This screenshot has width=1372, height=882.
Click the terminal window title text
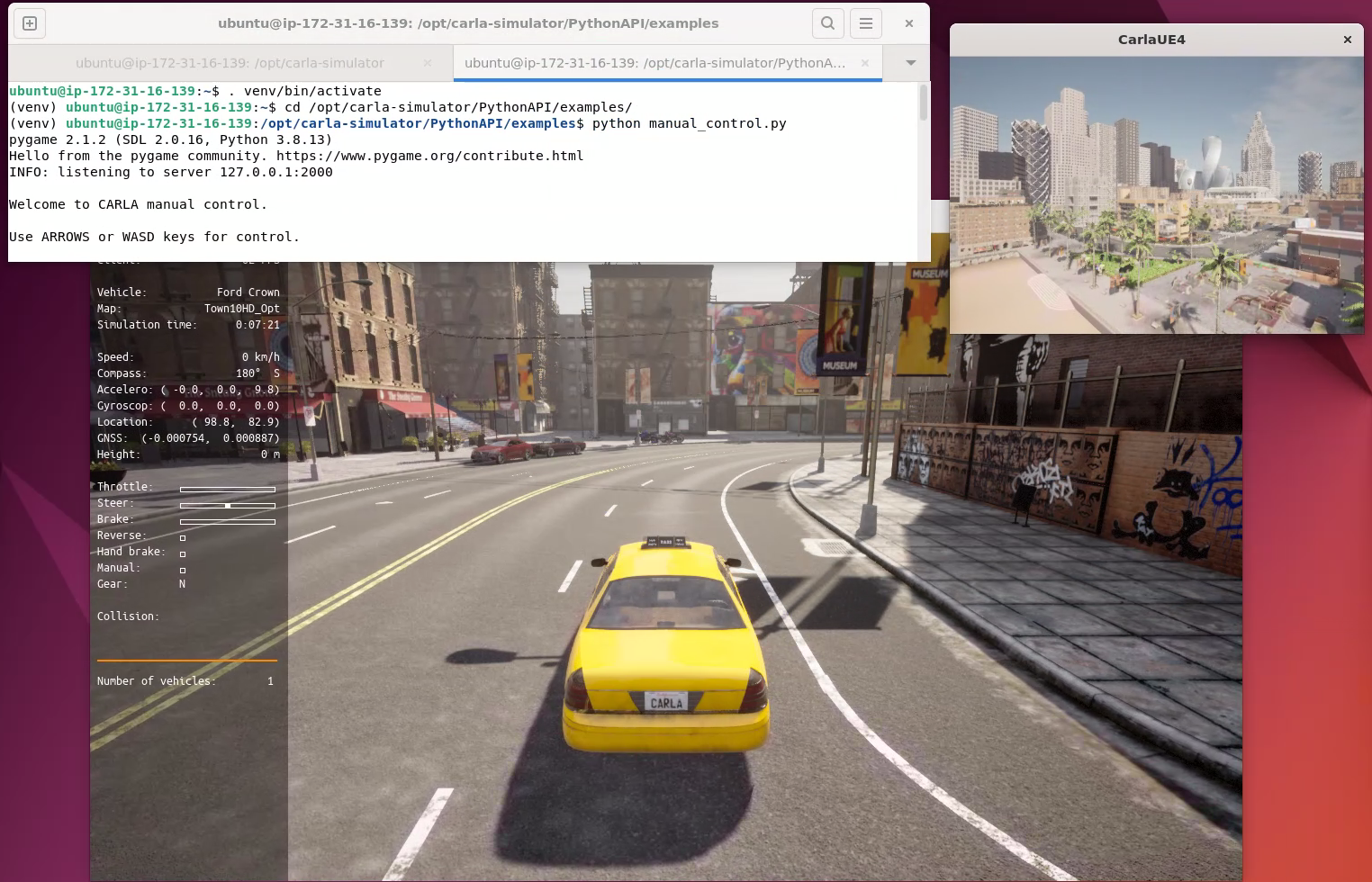468,23
